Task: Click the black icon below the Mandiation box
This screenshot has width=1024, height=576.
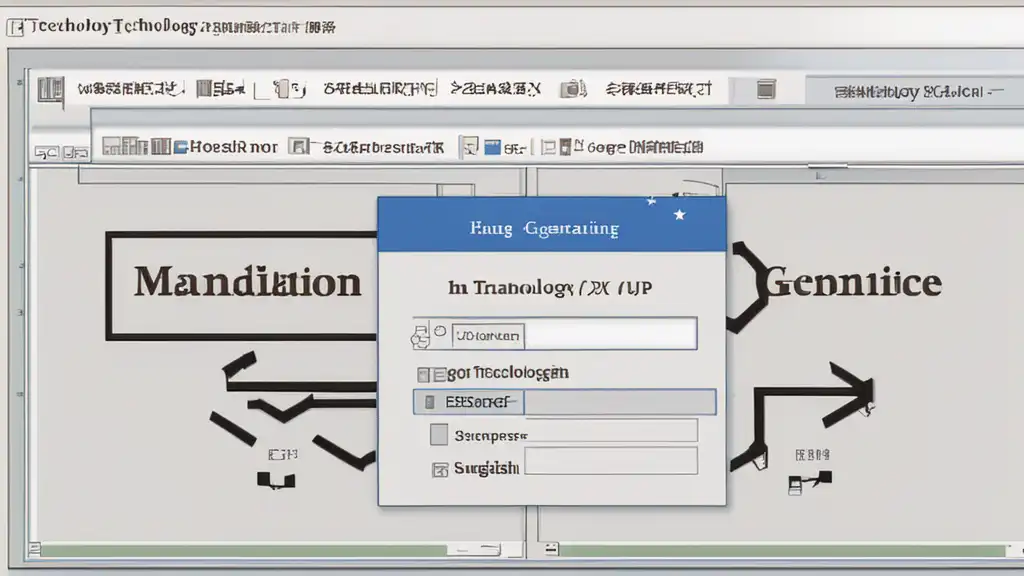Action: click(276, 481)
